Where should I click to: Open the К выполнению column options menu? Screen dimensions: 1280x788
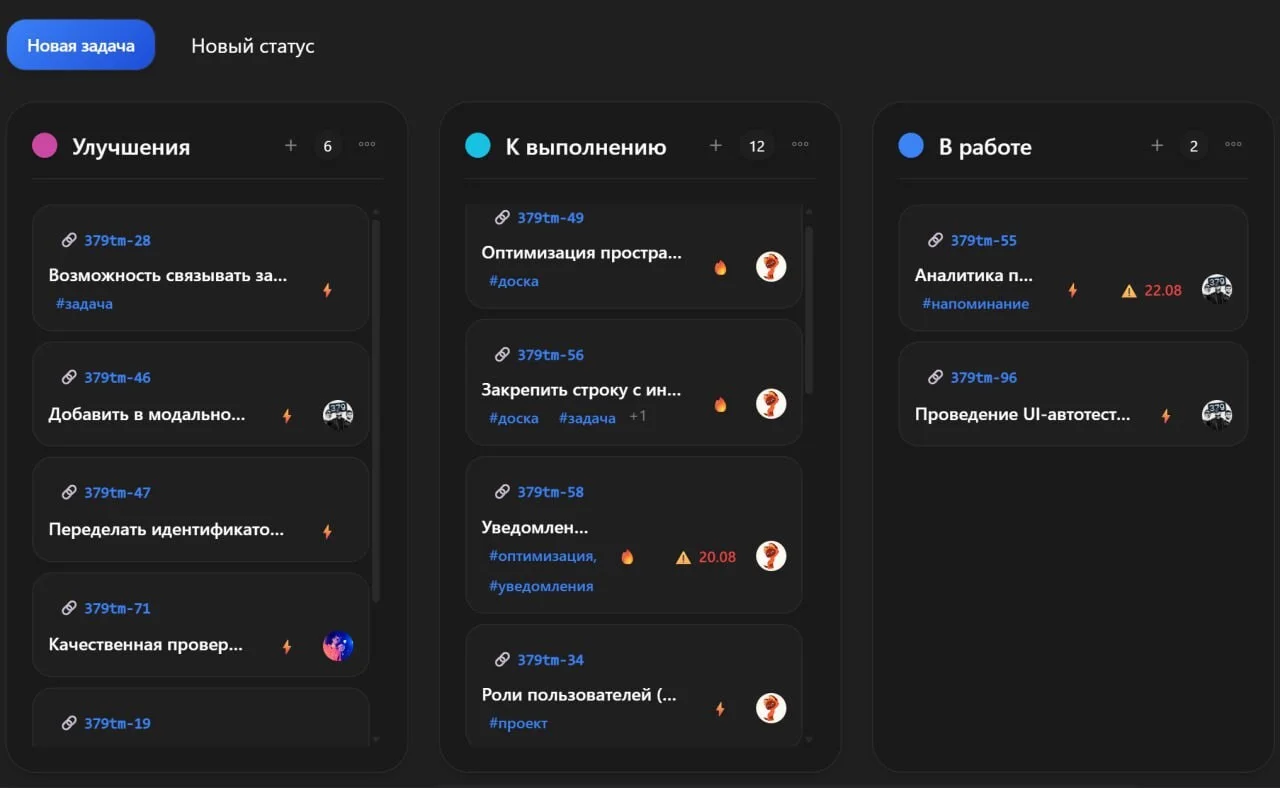tap(800, 145)
